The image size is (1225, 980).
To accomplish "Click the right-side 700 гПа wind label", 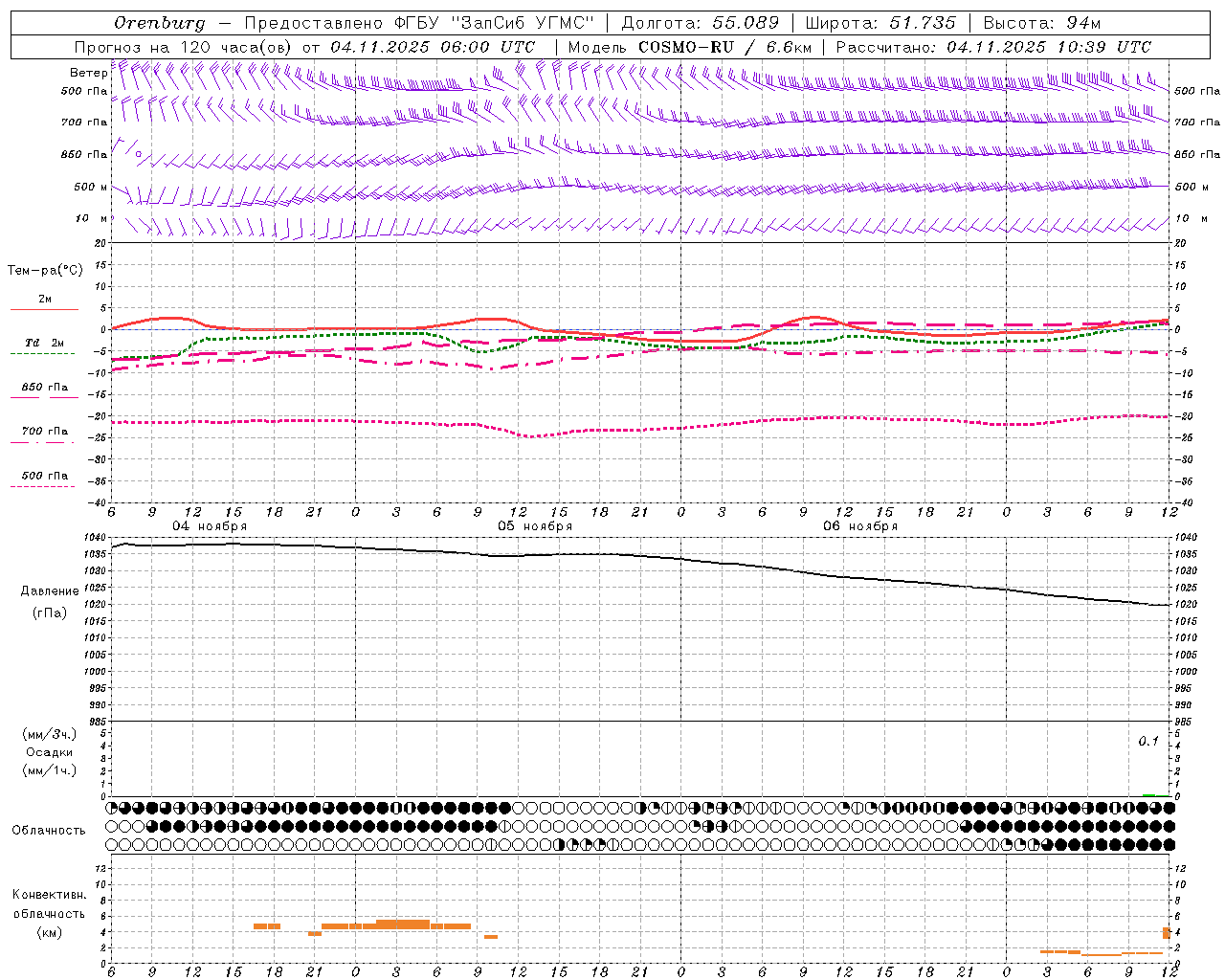I will click(1197, 122).
